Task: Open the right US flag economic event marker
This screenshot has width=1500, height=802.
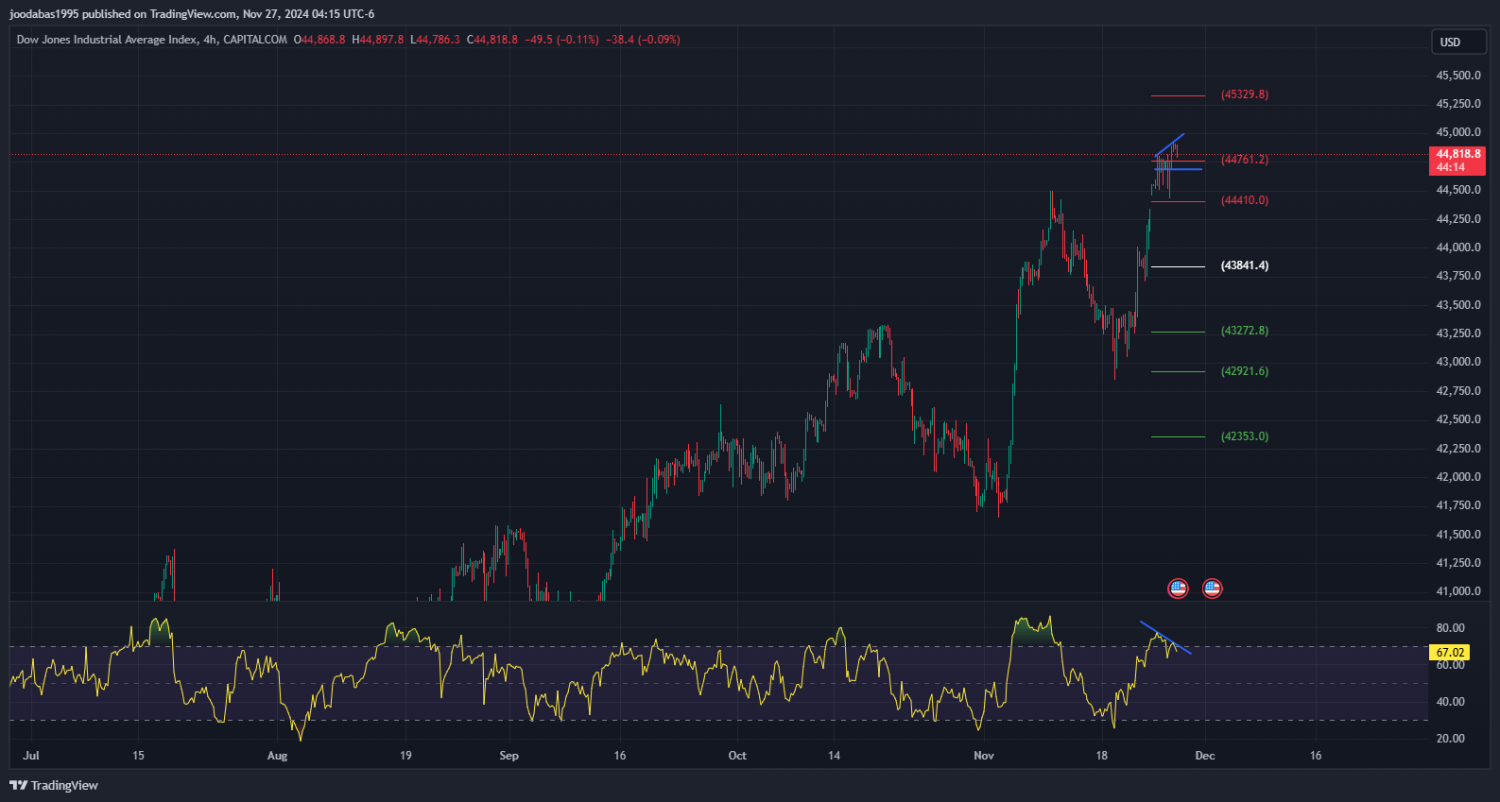Action: pyautogui.click(x=1212, y=588)
